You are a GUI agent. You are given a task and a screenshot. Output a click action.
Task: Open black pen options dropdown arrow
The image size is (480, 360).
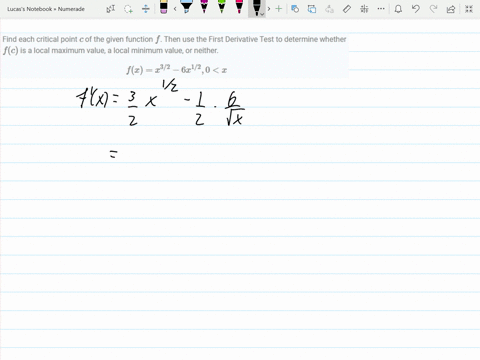[x=262, y=14]
